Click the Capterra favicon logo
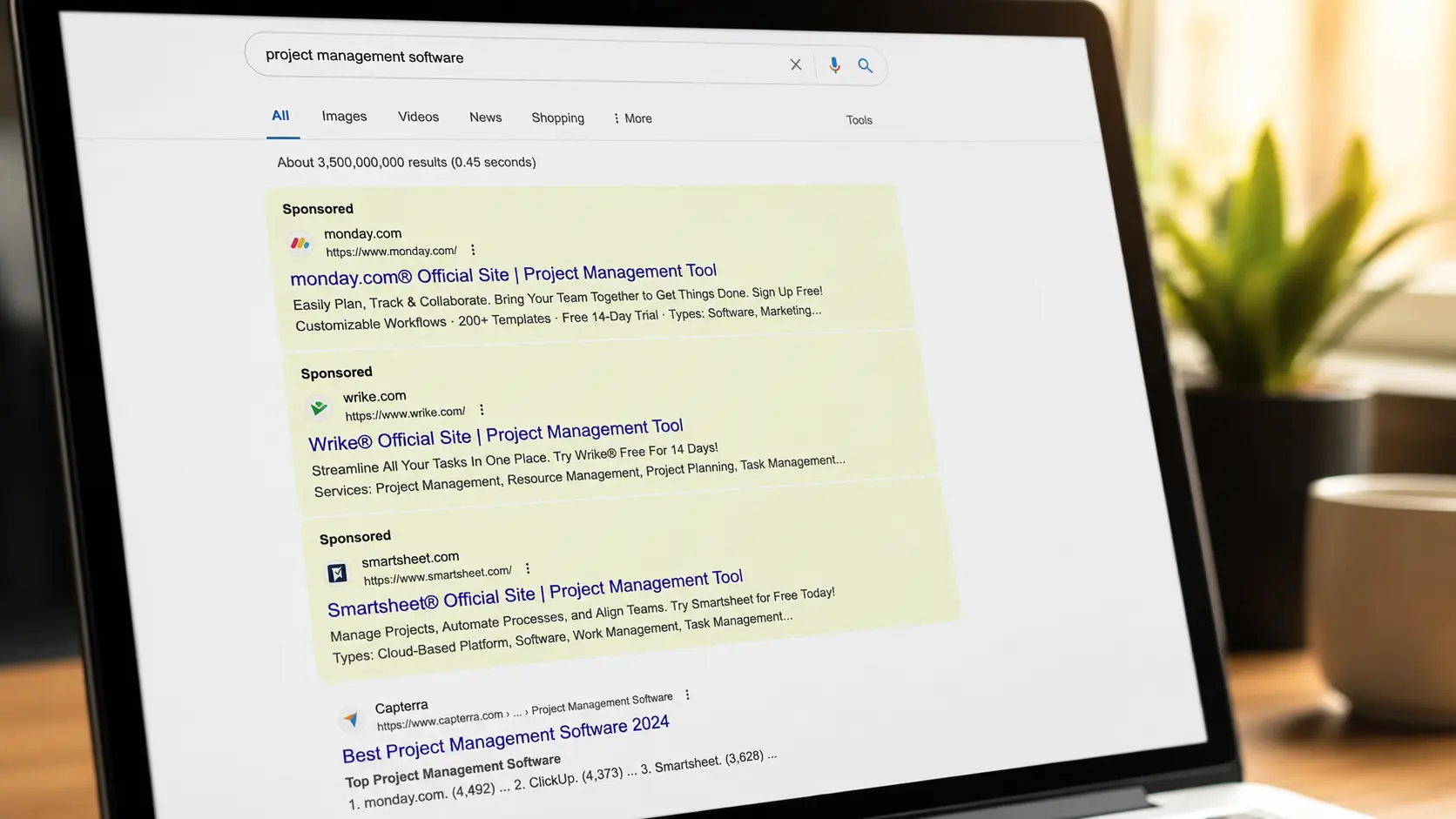 point(350,719)
